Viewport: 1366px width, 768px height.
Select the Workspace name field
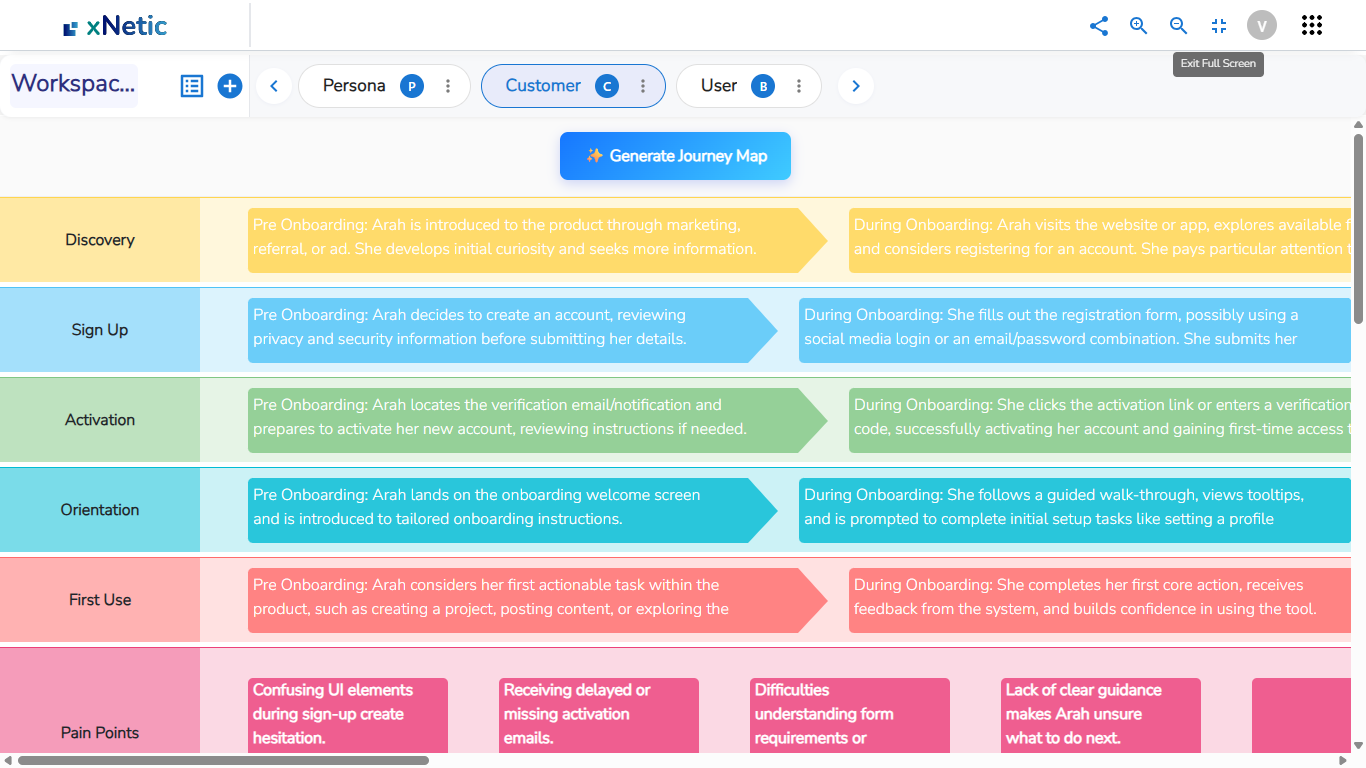tap(74, 85)
